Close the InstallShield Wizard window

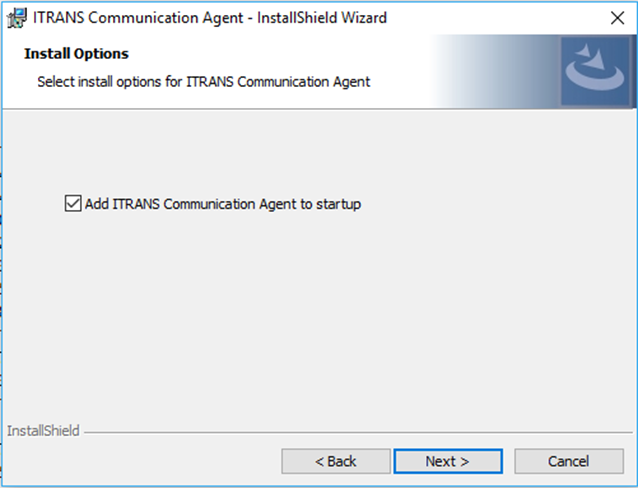click(x=615, y=17)
